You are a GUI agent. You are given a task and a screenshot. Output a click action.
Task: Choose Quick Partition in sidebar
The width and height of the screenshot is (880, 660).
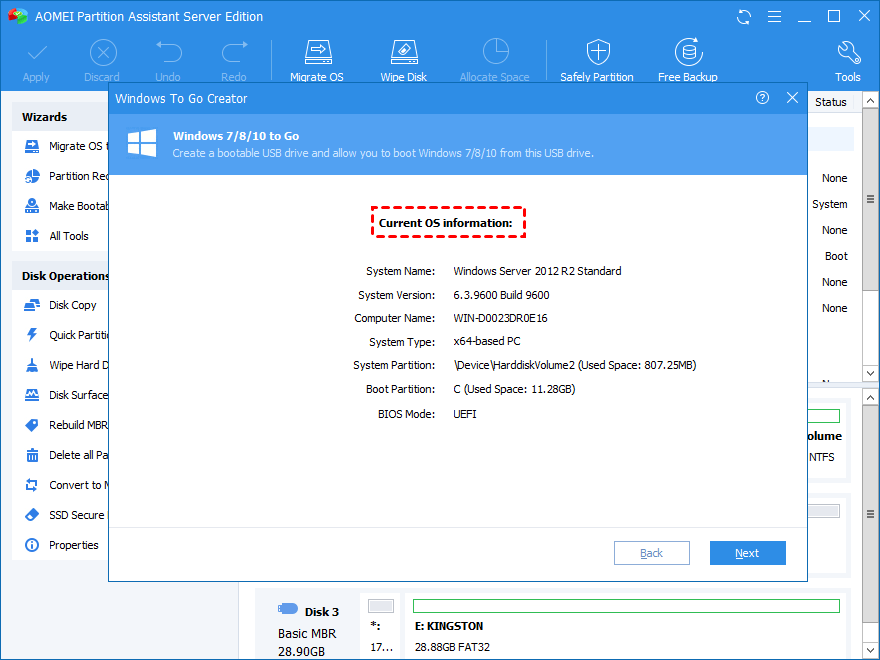point(66,335)
